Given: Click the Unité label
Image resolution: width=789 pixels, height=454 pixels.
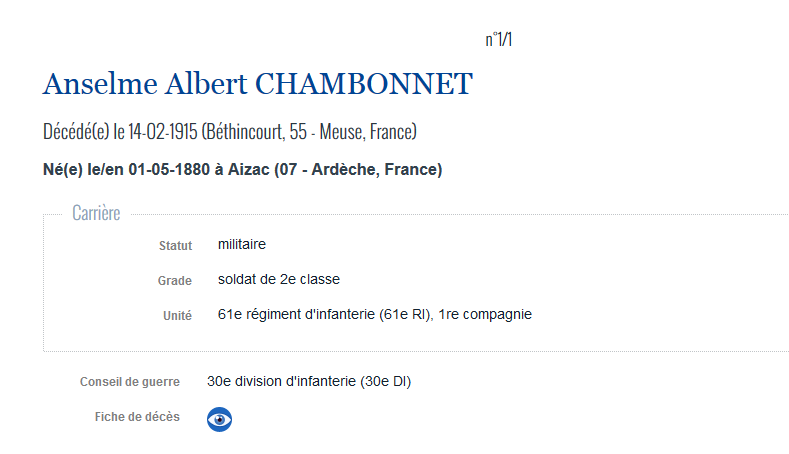Looking at the screenshot, I should (178, 316).
